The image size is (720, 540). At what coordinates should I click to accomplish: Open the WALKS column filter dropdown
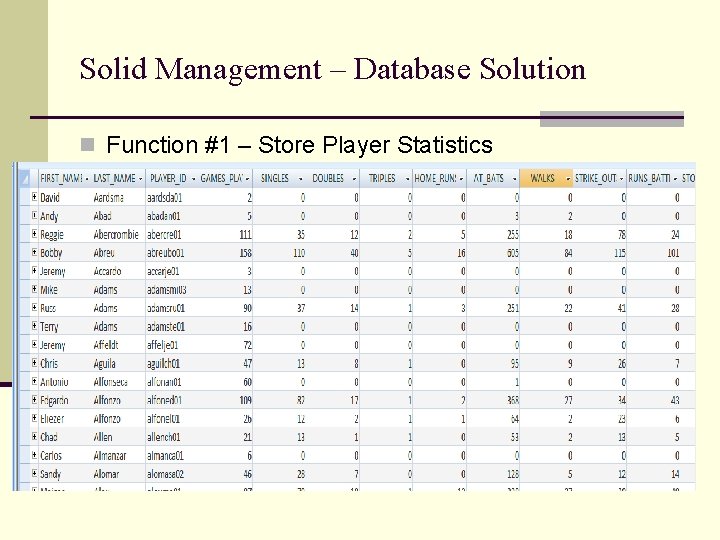(568, 179)
